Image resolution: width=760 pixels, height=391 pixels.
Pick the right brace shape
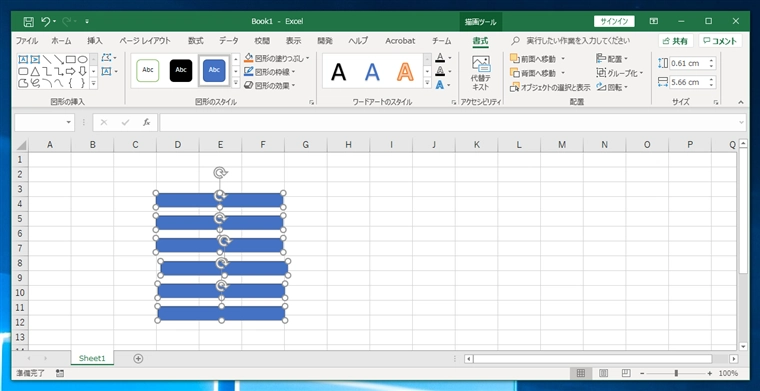point(83,83)
